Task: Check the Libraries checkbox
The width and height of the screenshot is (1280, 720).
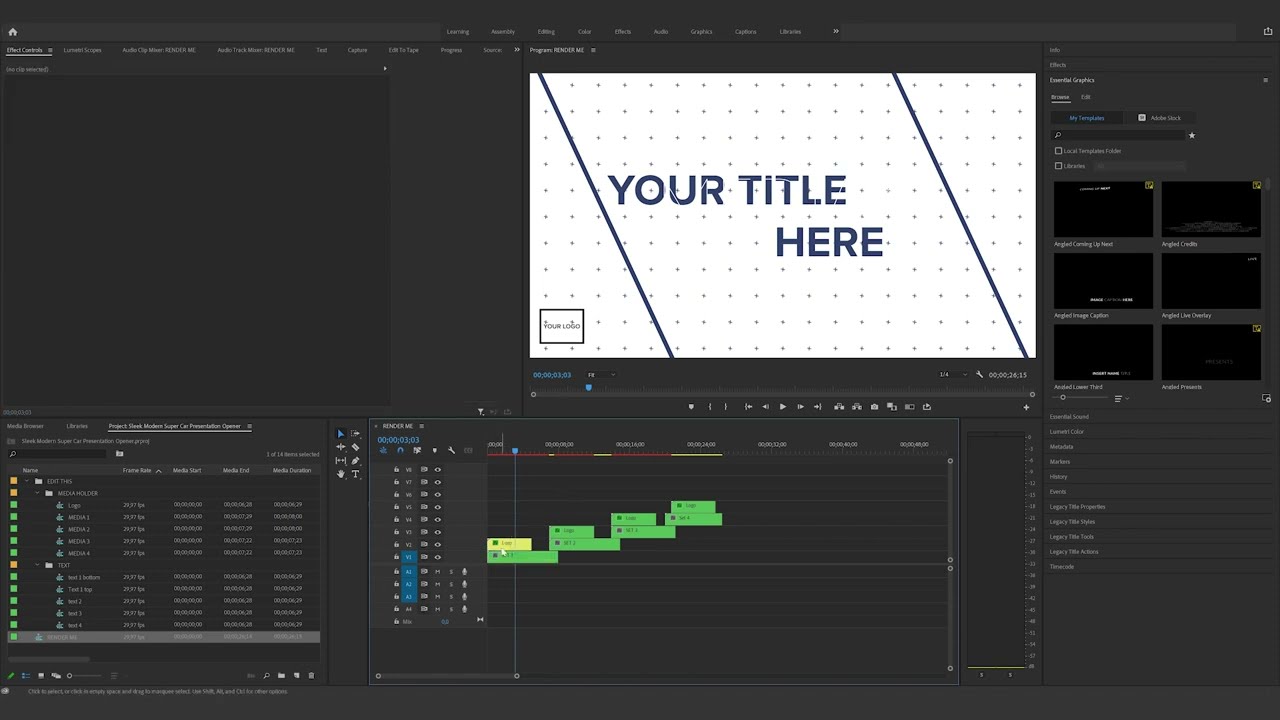Action: click(x=1059, y=166)
